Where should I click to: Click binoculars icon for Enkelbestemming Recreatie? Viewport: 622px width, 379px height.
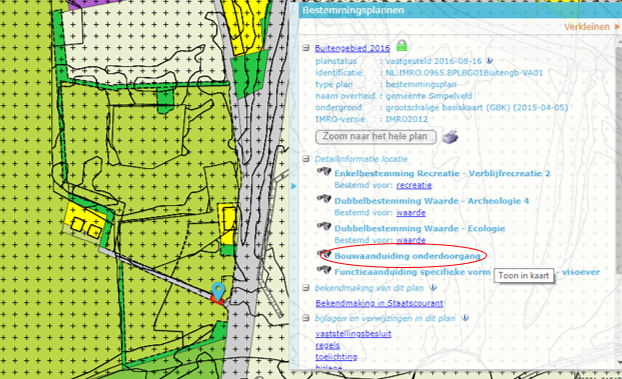click(x=324, y=171)
